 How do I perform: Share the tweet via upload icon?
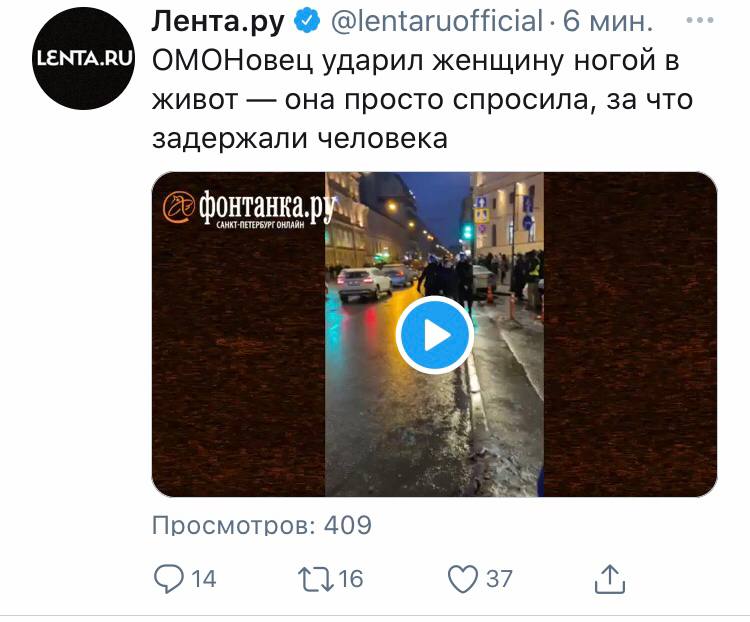610,579
